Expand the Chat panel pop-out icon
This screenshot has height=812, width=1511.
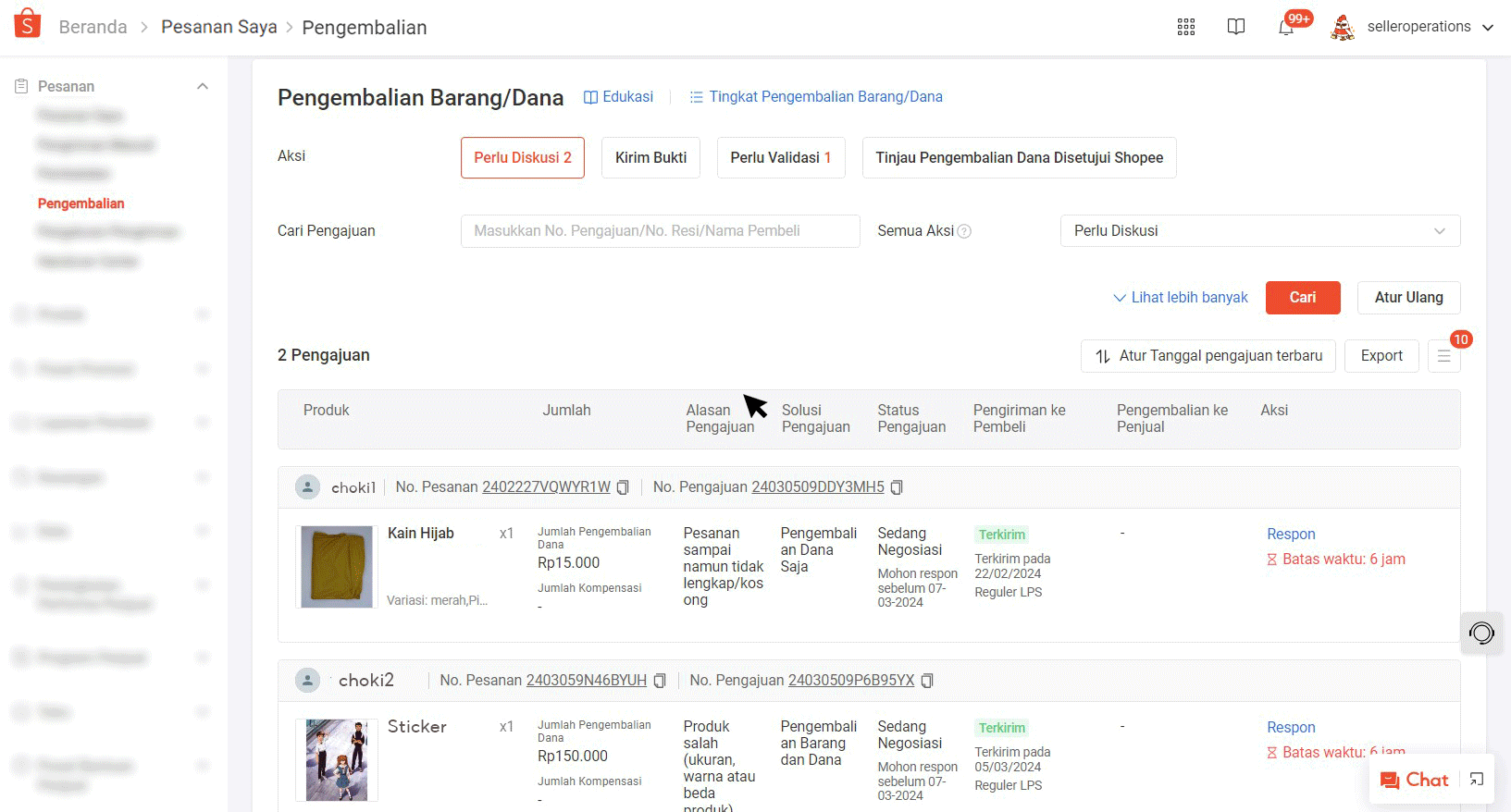click(x=1477, y=780)
